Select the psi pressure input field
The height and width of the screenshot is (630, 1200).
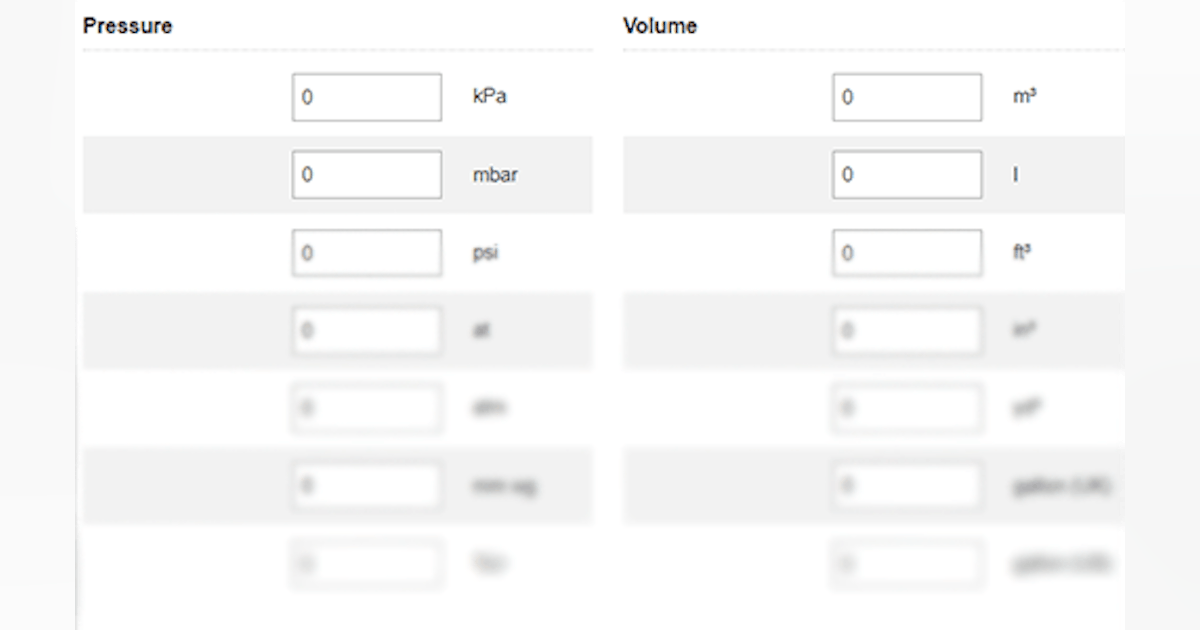click(366, 253)
